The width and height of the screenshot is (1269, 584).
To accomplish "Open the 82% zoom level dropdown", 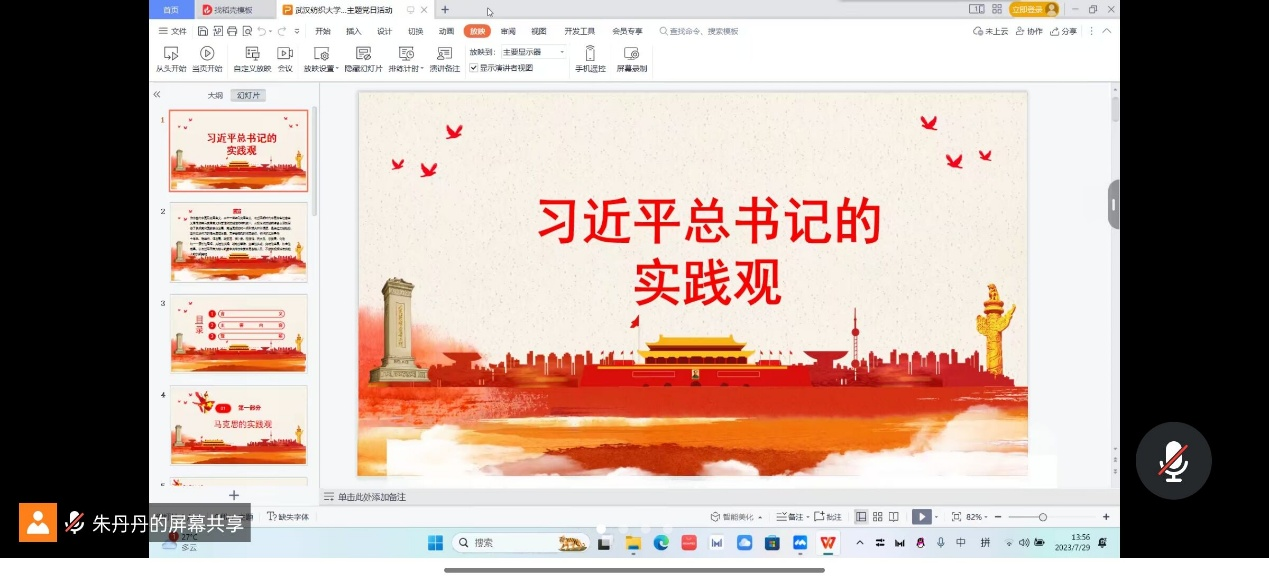I will pos(977,516).
